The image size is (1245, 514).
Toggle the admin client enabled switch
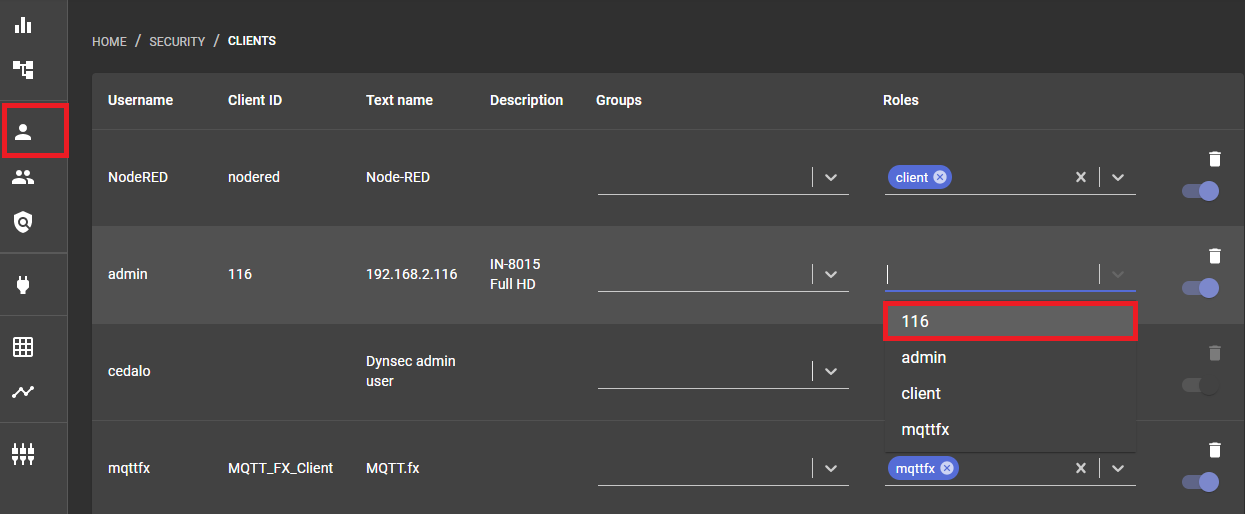tap(1200, 288)
